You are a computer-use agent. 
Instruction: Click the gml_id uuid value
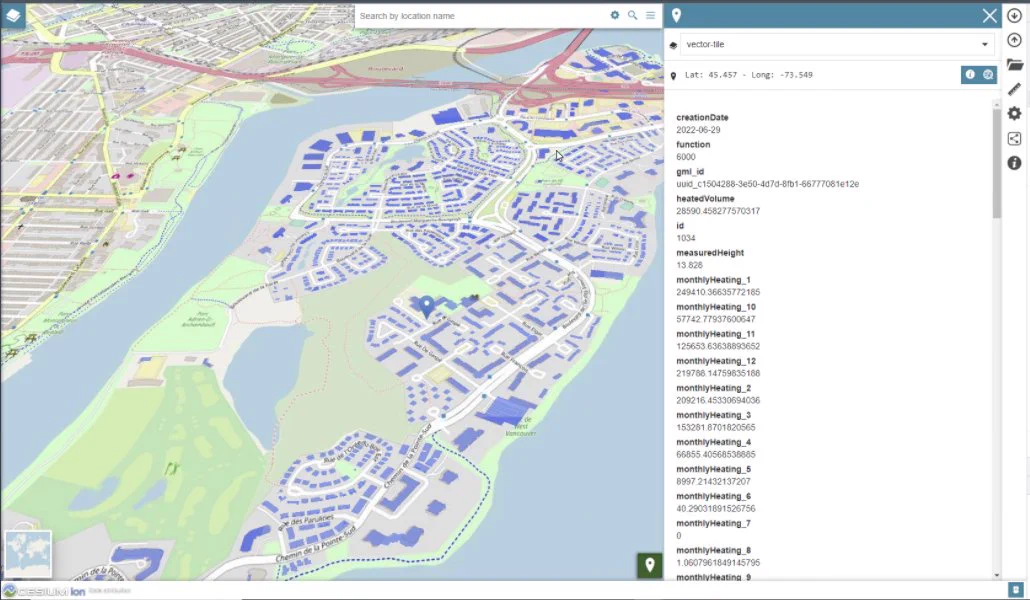767,184
